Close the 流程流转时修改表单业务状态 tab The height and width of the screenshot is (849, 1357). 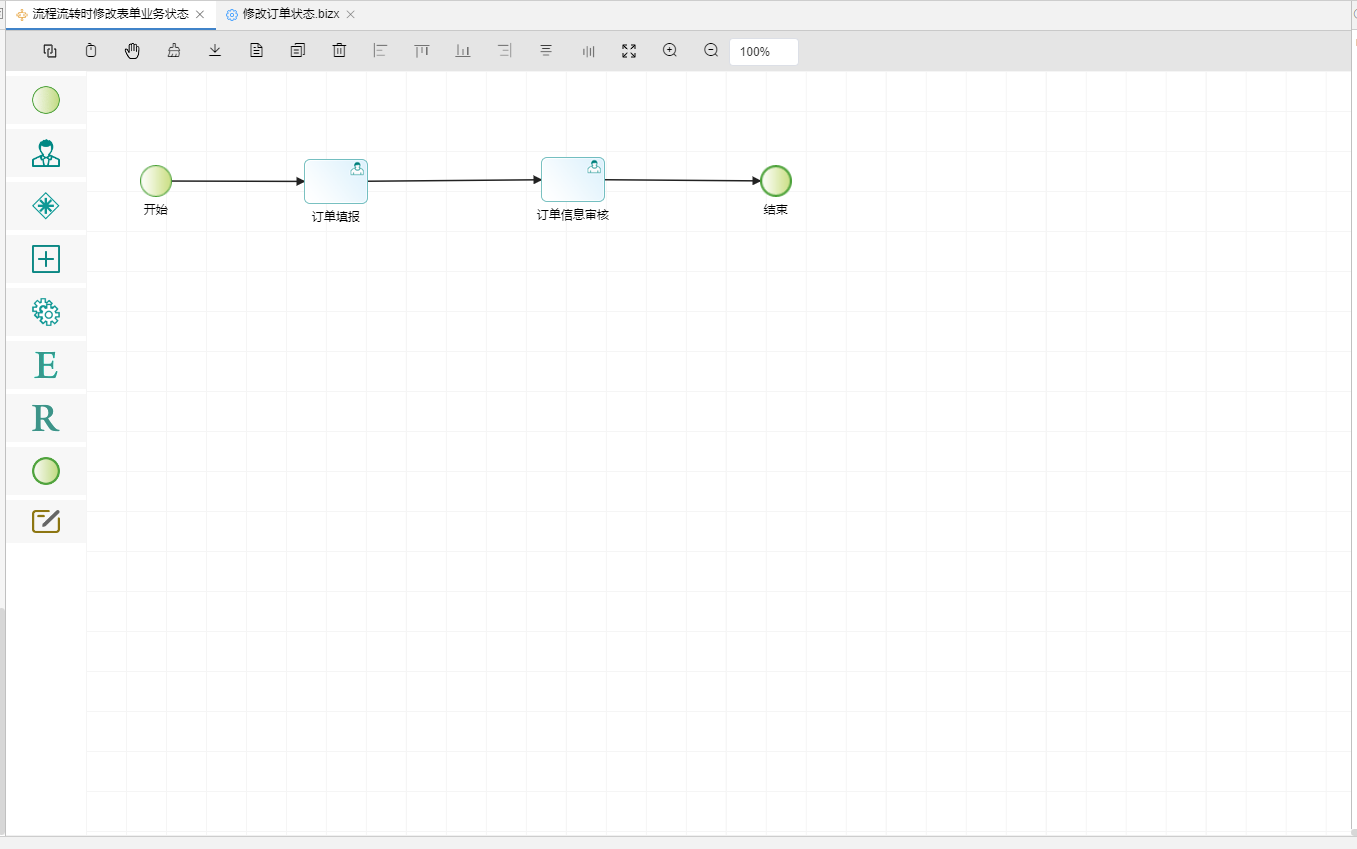pyautogui.click(x=200, y=15)
